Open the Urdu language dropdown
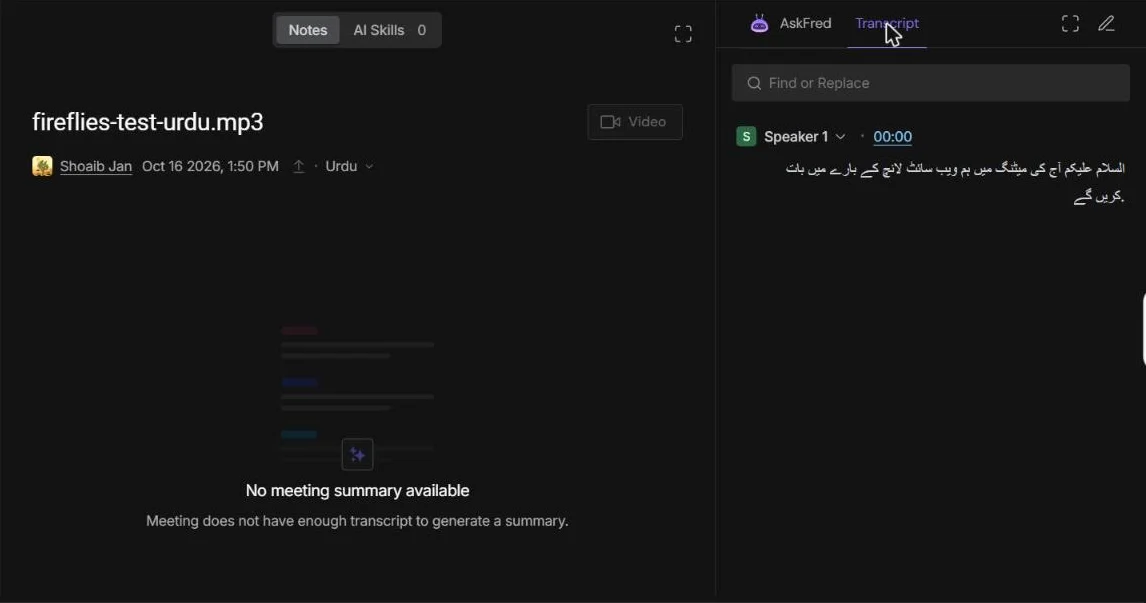Viewport: 1146px width, 603px height. tap(349, 167)
